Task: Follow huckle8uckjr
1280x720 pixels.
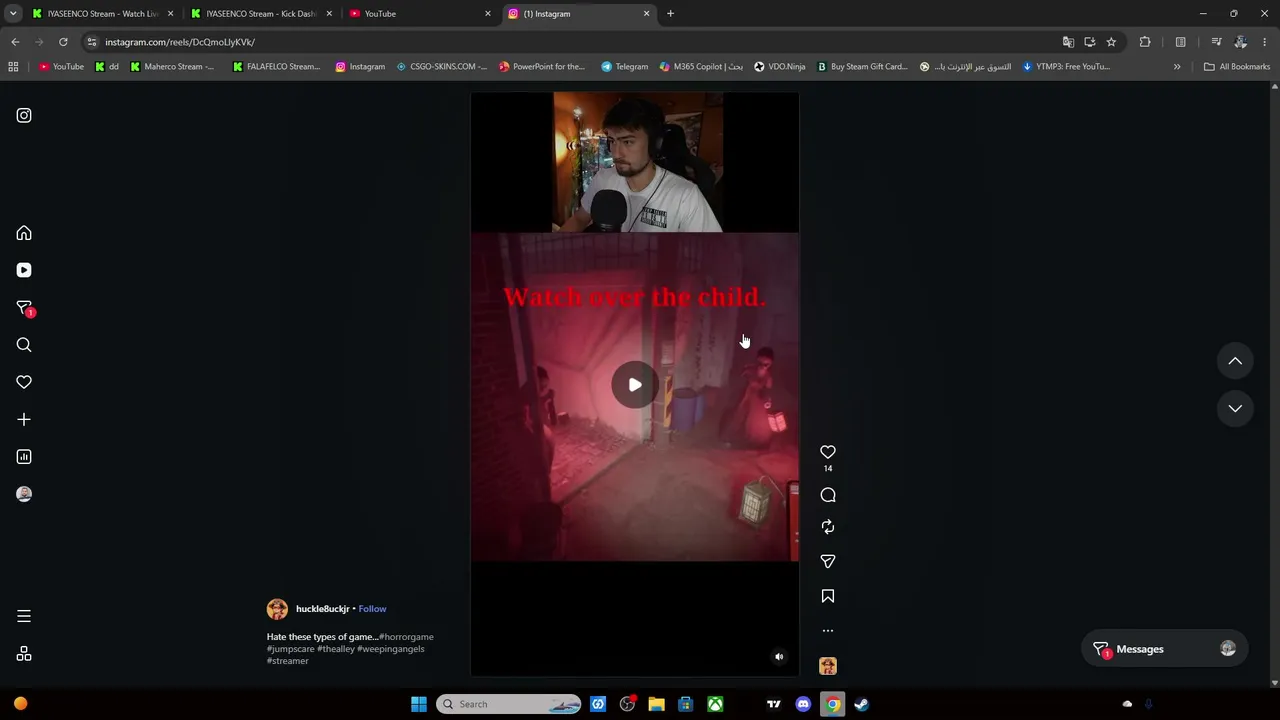Action: [372, 609]
